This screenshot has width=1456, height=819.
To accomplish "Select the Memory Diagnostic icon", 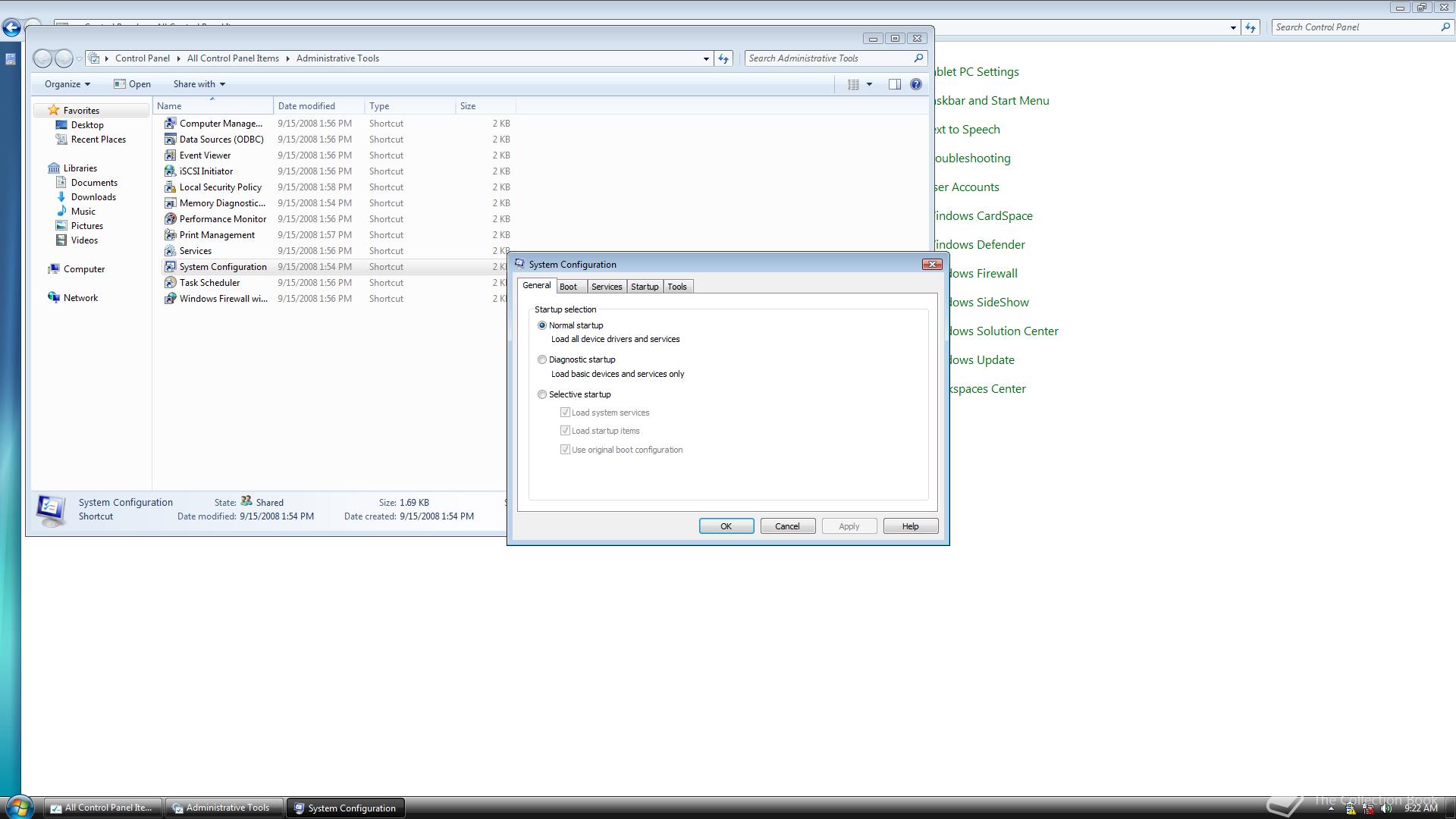I will pyautogui.click(x=171, y=202).
